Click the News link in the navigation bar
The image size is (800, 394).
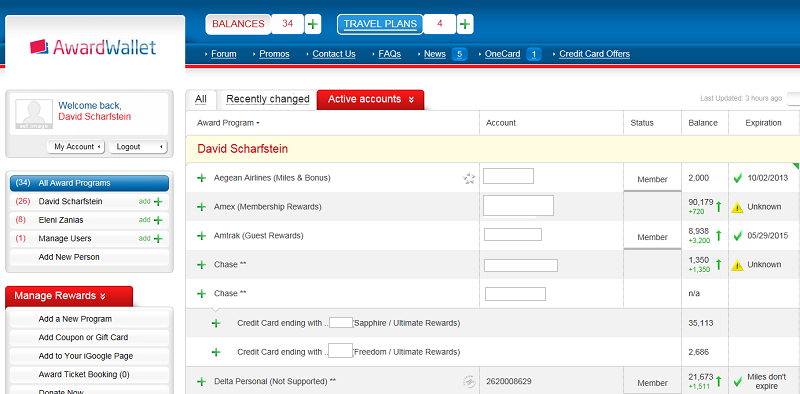click(435, 54)
